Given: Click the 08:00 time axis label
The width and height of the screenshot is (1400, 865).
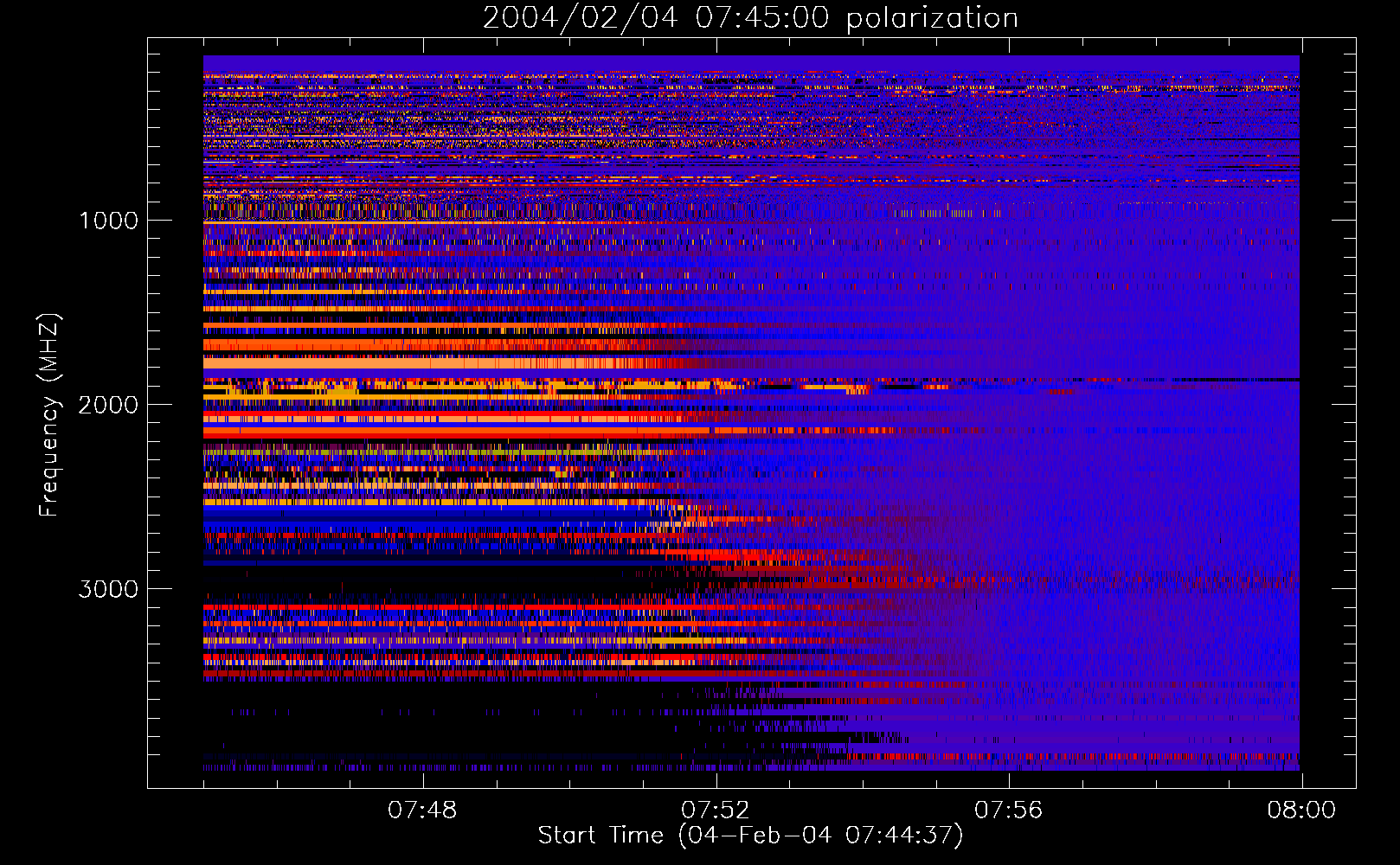Looking at the screenshot, I should pyautogui.click(x=1301, y=811).
